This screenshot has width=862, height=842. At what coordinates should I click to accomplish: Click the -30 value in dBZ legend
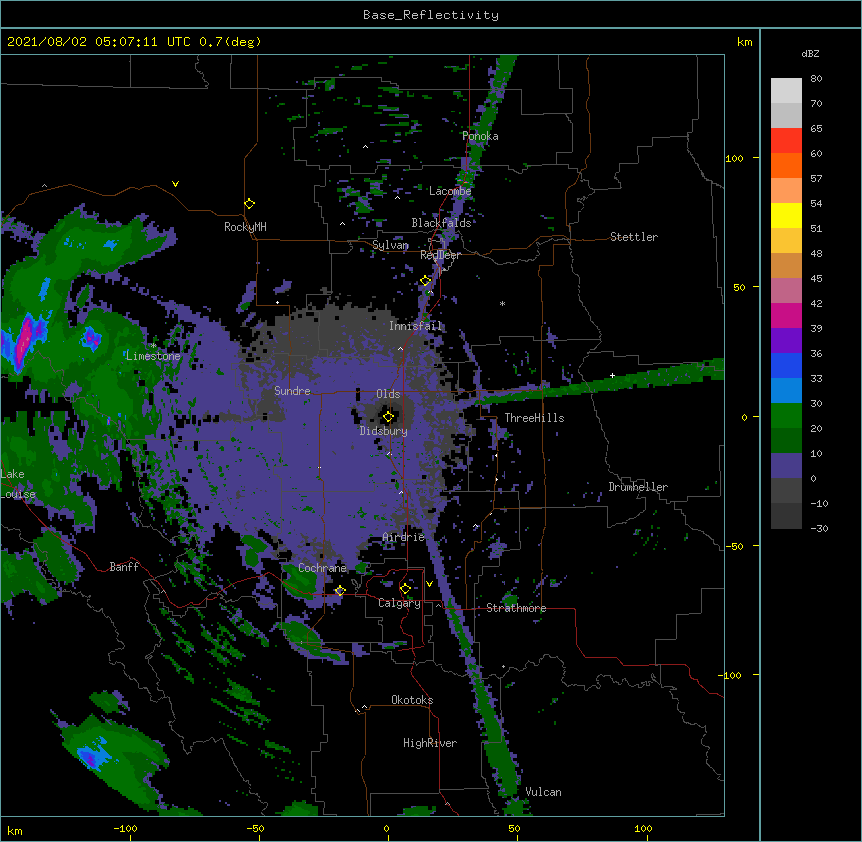tap(819, 528)
